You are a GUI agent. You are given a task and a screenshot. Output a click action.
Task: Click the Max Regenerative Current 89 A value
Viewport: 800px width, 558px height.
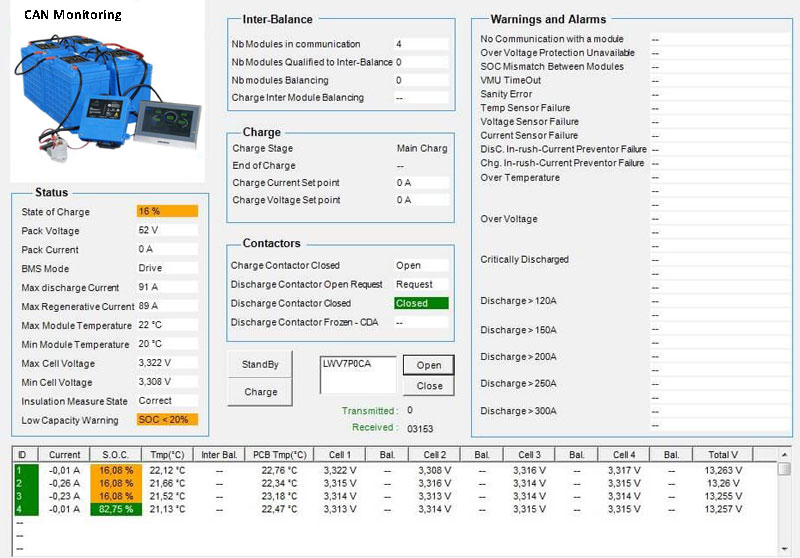pyautogui.click(x=167, y=306)
